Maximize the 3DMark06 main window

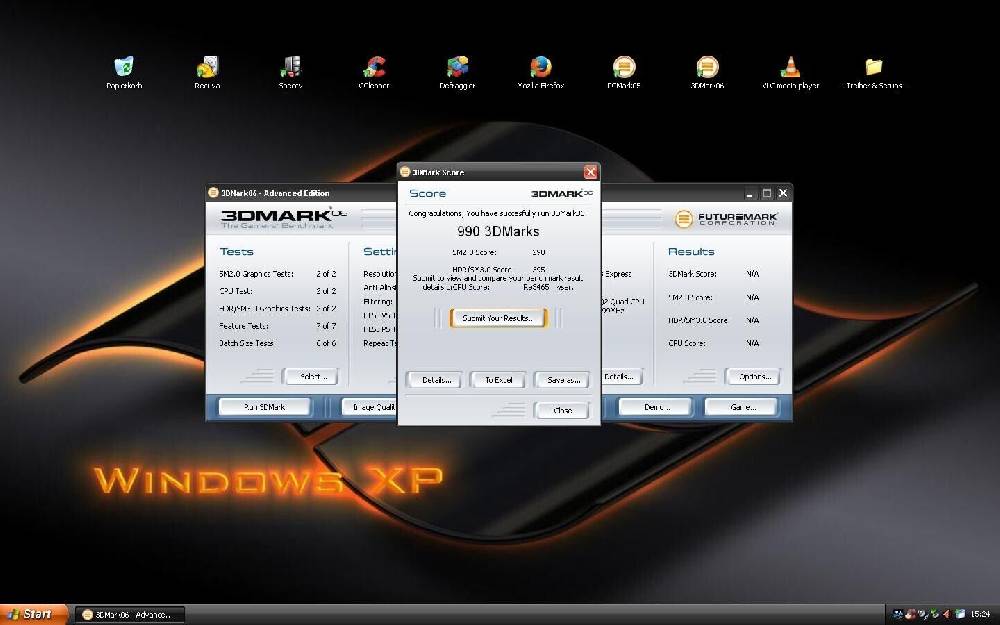(767, 193)
